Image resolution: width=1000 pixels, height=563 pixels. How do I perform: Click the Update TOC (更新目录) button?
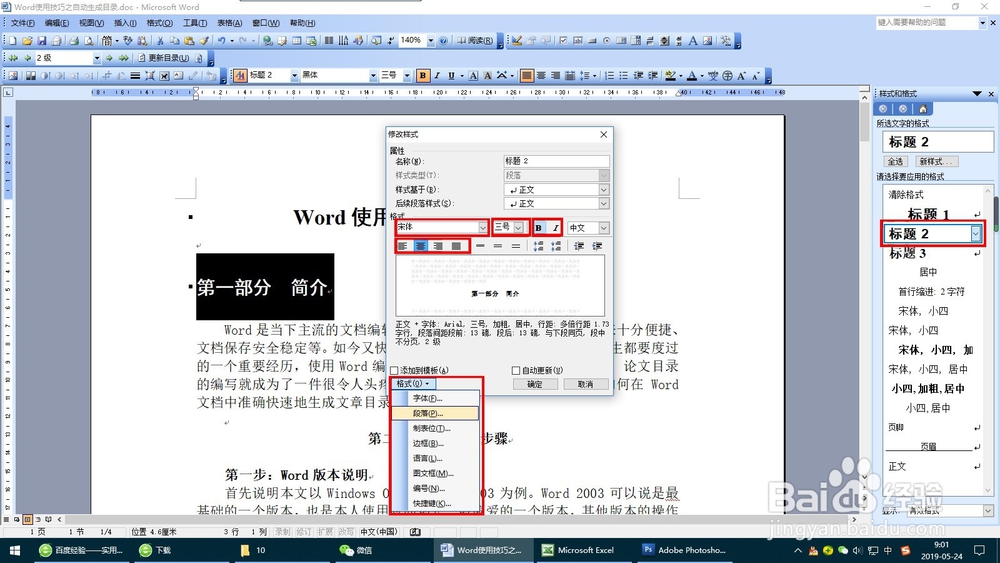[163, 58]
